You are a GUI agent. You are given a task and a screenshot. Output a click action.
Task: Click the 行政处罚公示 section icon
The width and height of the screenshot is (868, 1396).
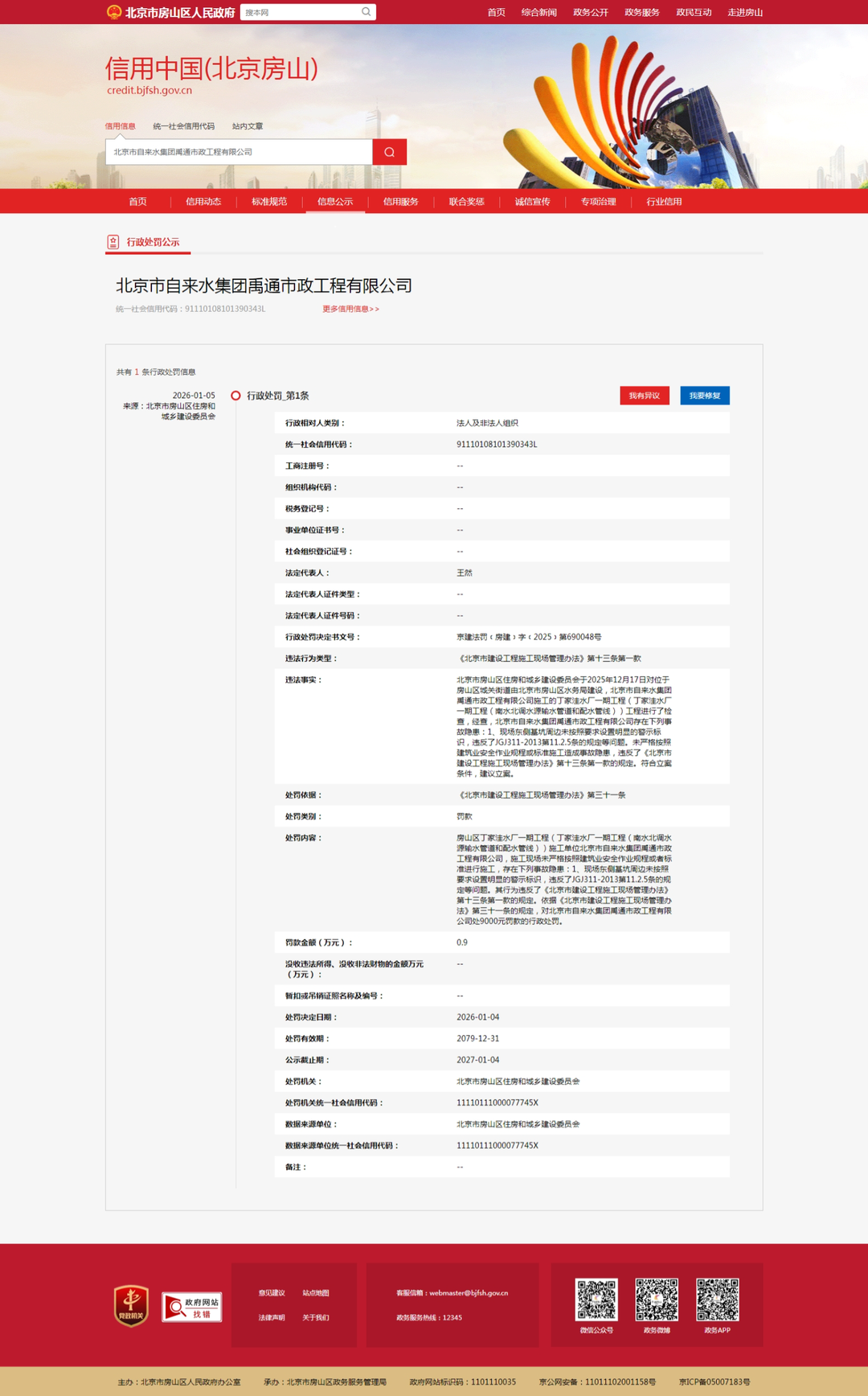pyautogui.click(x=113, y=242)
